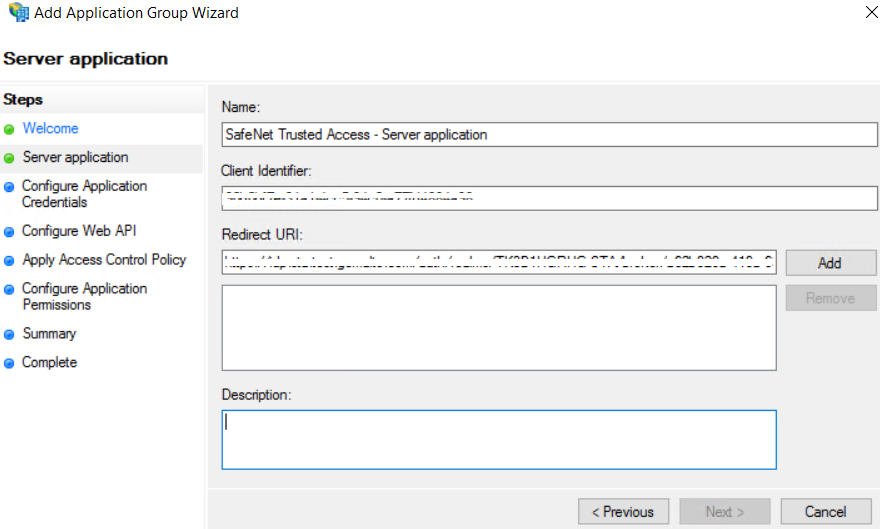Click the Next button
880x529 pixels.
(x=725, y=512)
